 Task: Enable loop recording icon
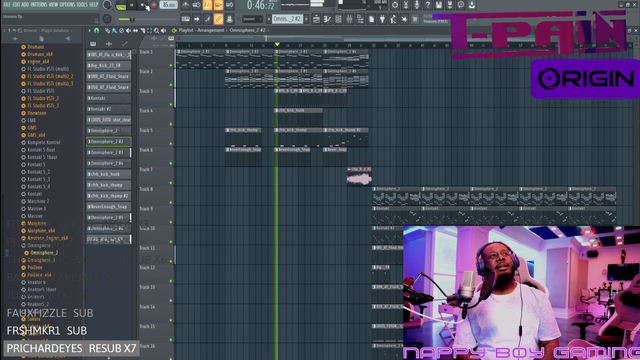(229, 5)
